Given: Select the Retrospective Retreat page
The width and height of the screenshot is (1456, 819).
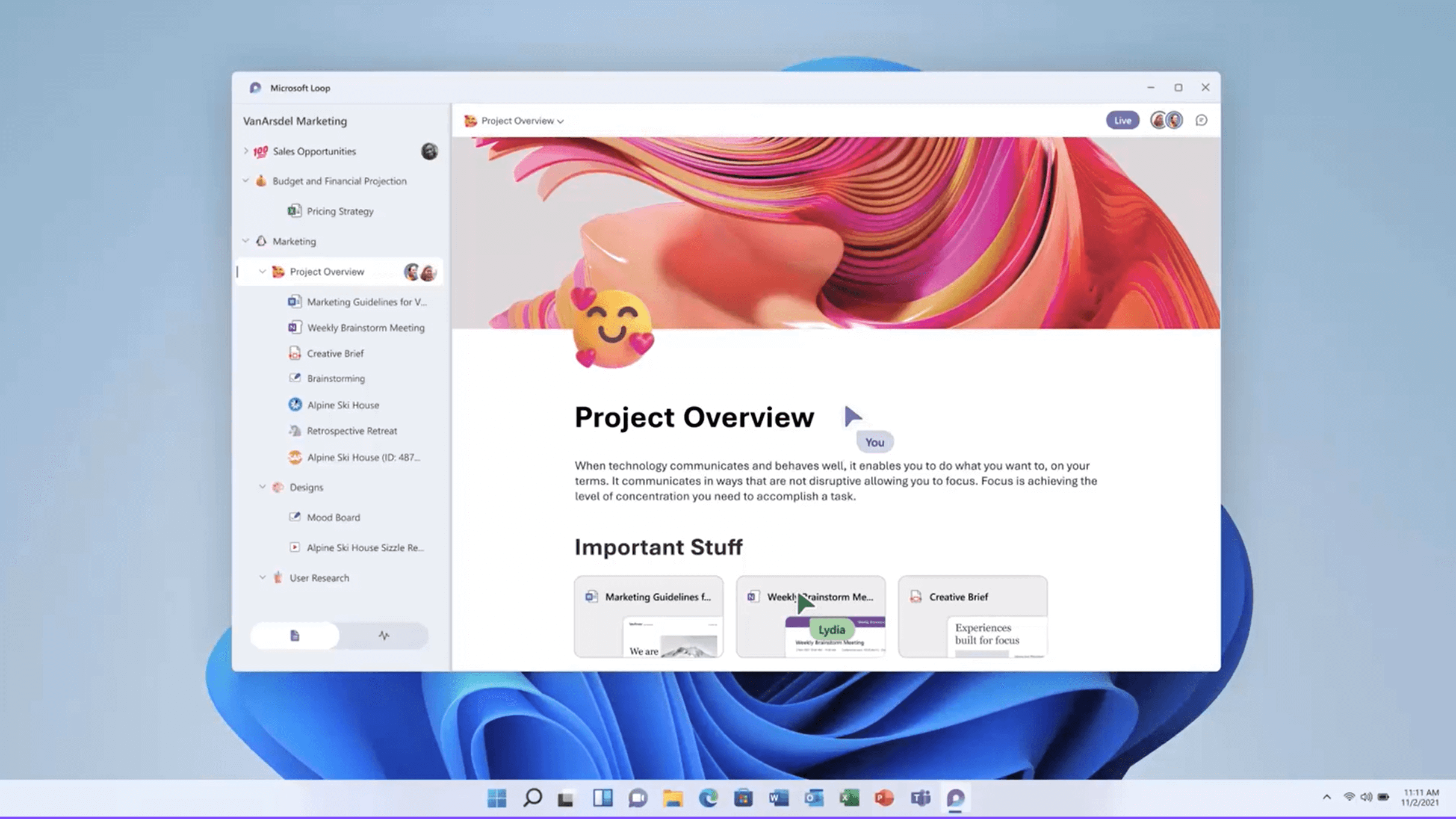Looking at the screenshot, I should (352, 430).
